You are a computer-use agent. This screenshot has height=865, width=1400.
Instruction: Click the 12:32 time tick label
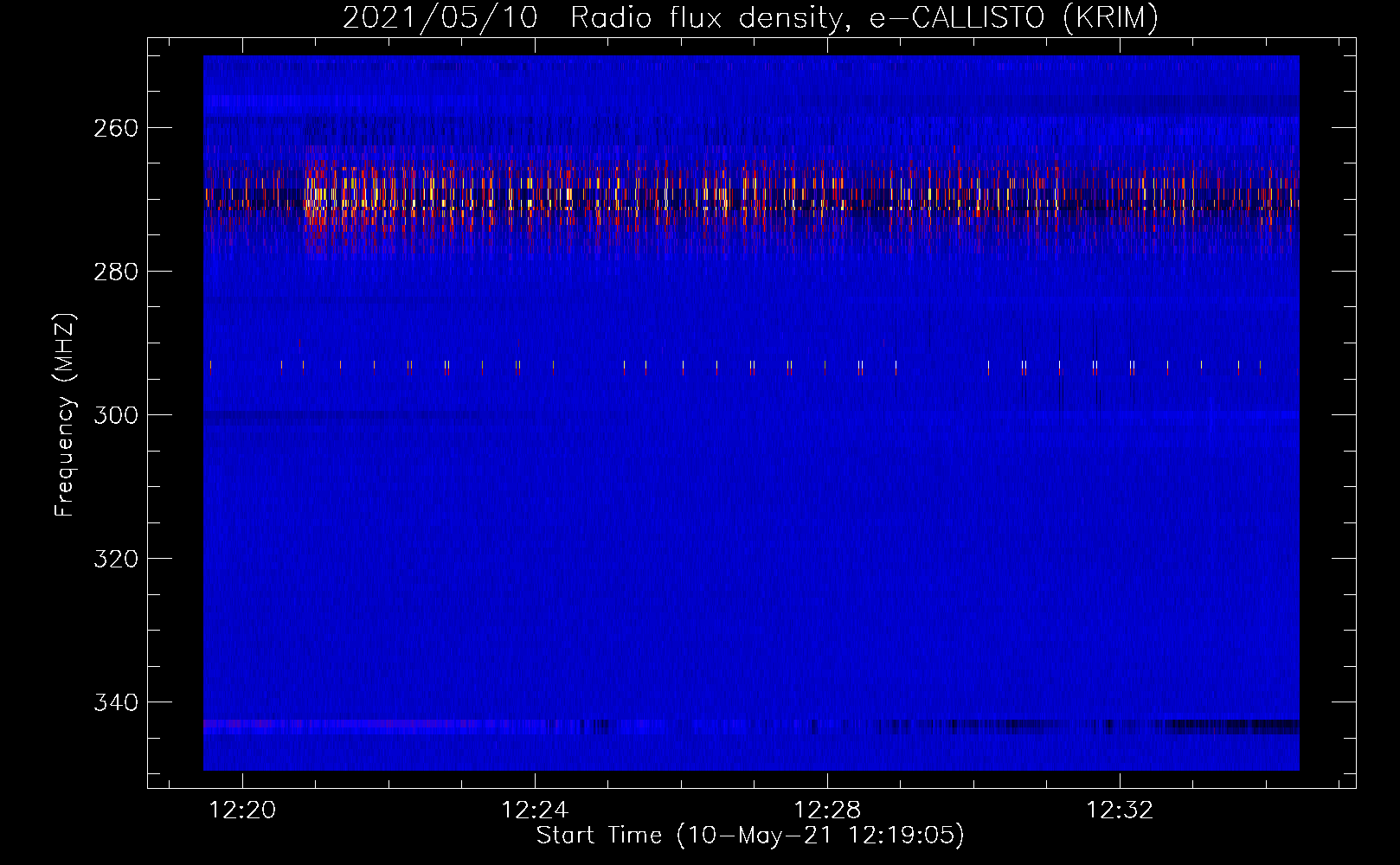[1121, 811]
